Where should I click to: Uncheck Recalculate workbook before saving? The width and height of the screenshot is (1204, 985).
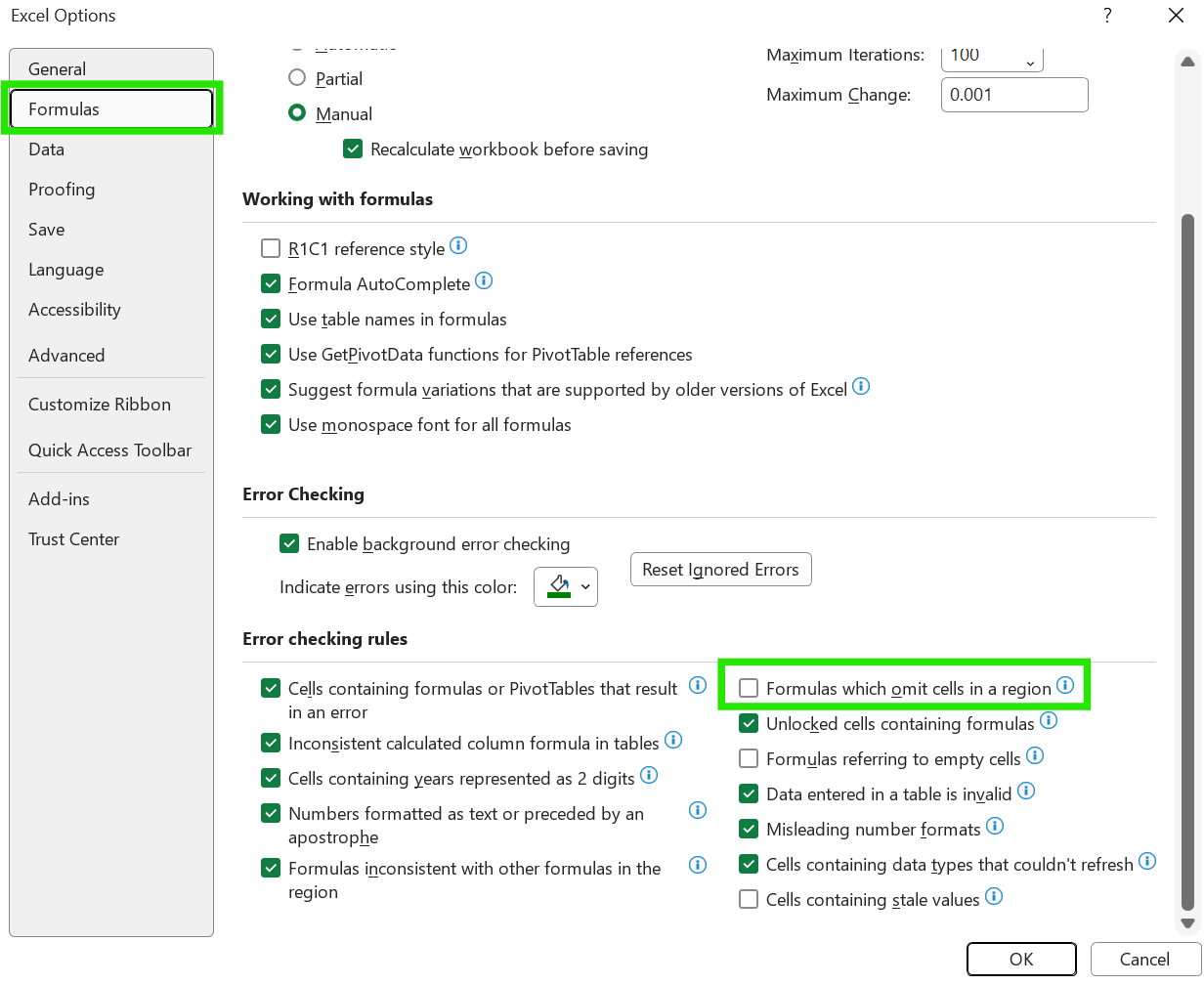353,150
